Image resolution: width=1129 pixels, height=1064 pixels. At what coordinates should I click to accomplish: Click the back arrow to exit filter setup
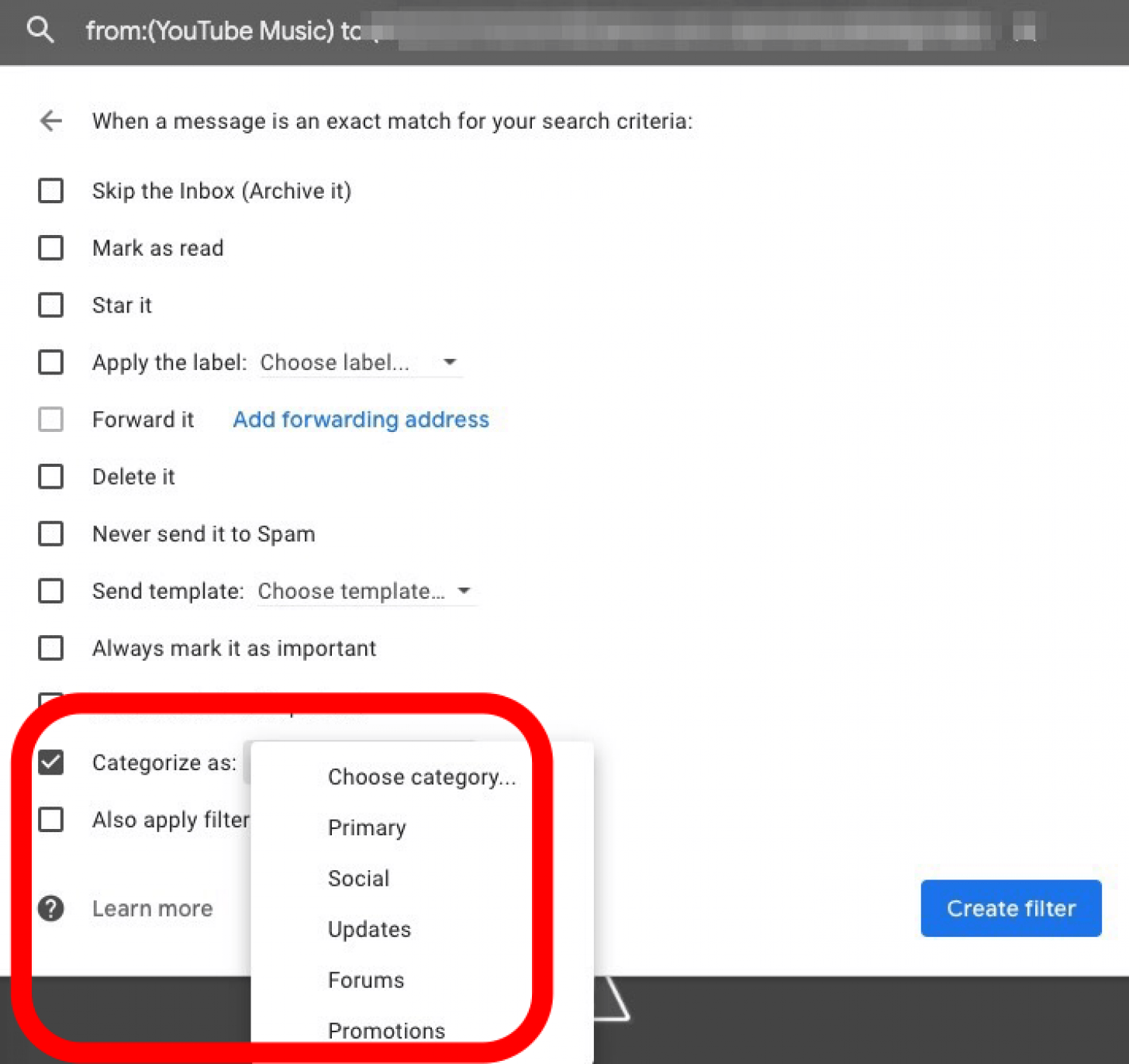[50, 121]
